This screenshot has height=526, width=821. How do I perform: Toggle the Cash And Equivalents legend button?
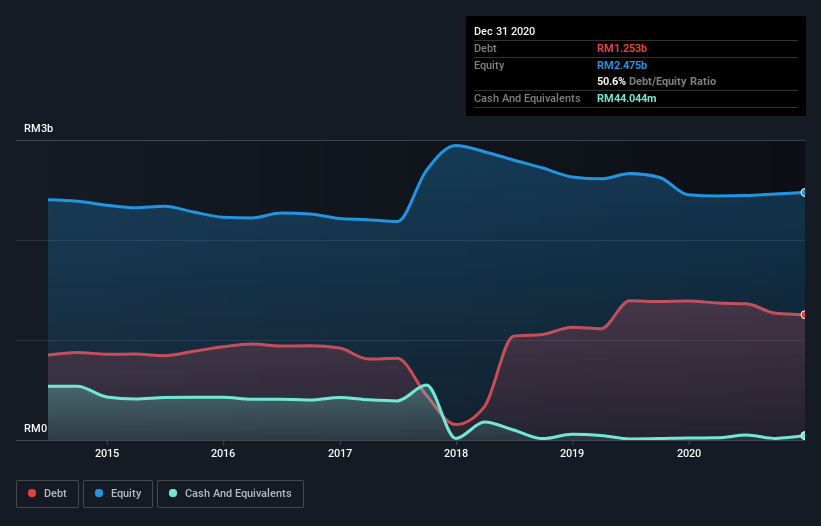(x=230, y=494)
